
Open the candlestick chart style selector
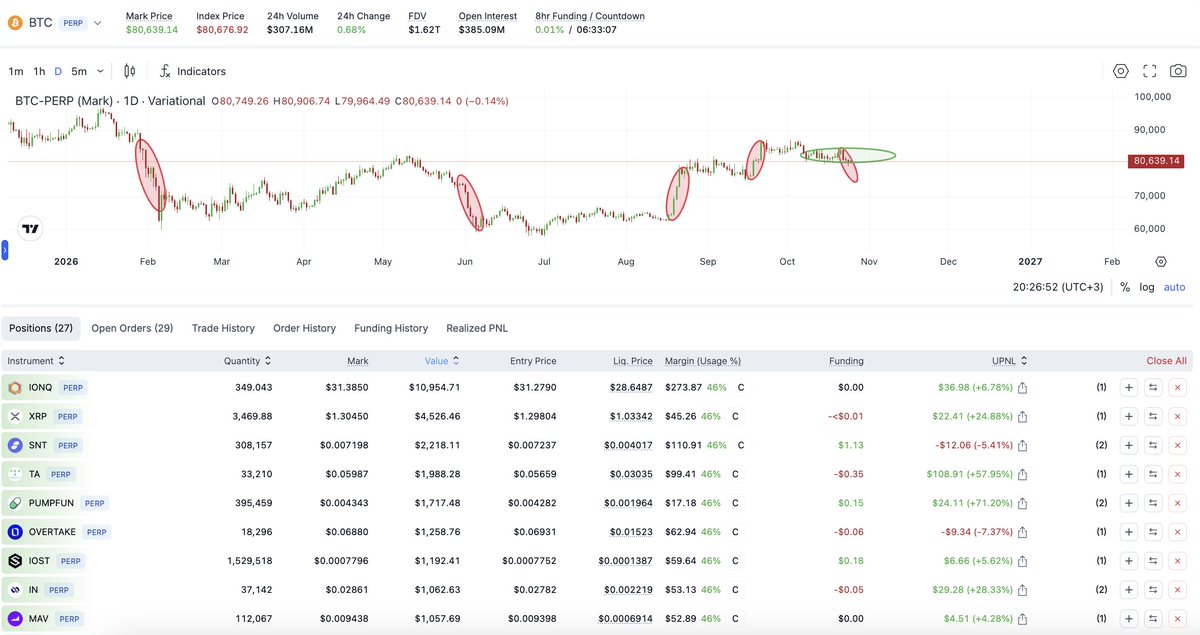129,71
